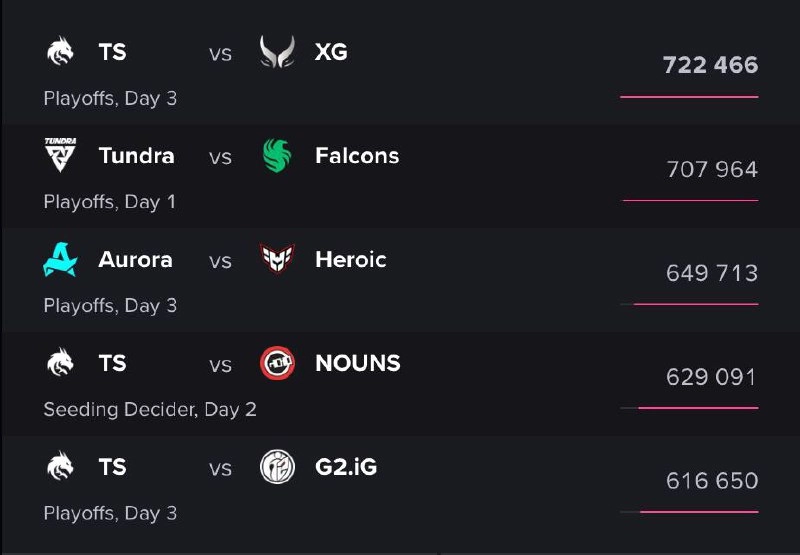Click Team Spirit dragon logo versus XG
Viewport: 800px width, 555px height.
[60, 52]
